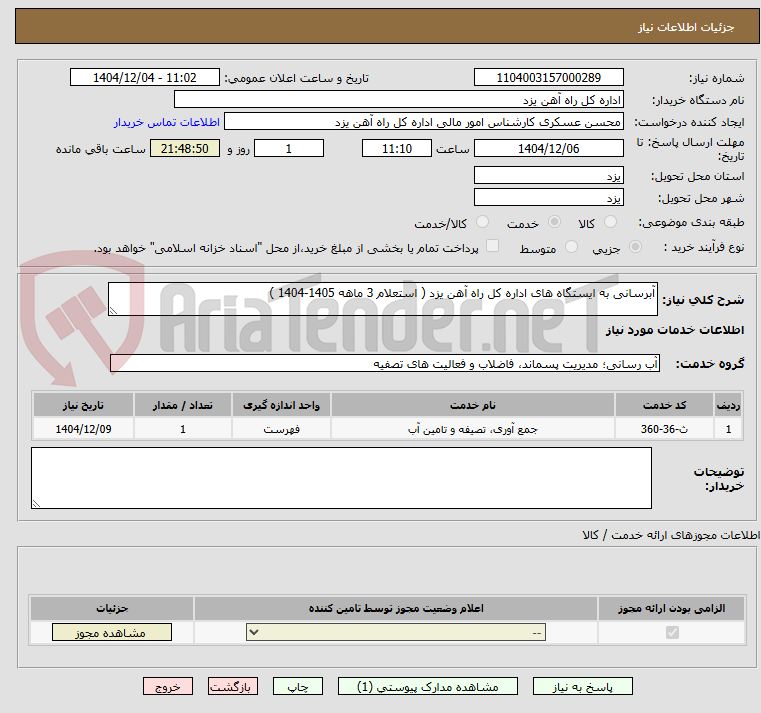Select the کالا radio button
Screen dimensions: 761x713
[x=610, y=222]
